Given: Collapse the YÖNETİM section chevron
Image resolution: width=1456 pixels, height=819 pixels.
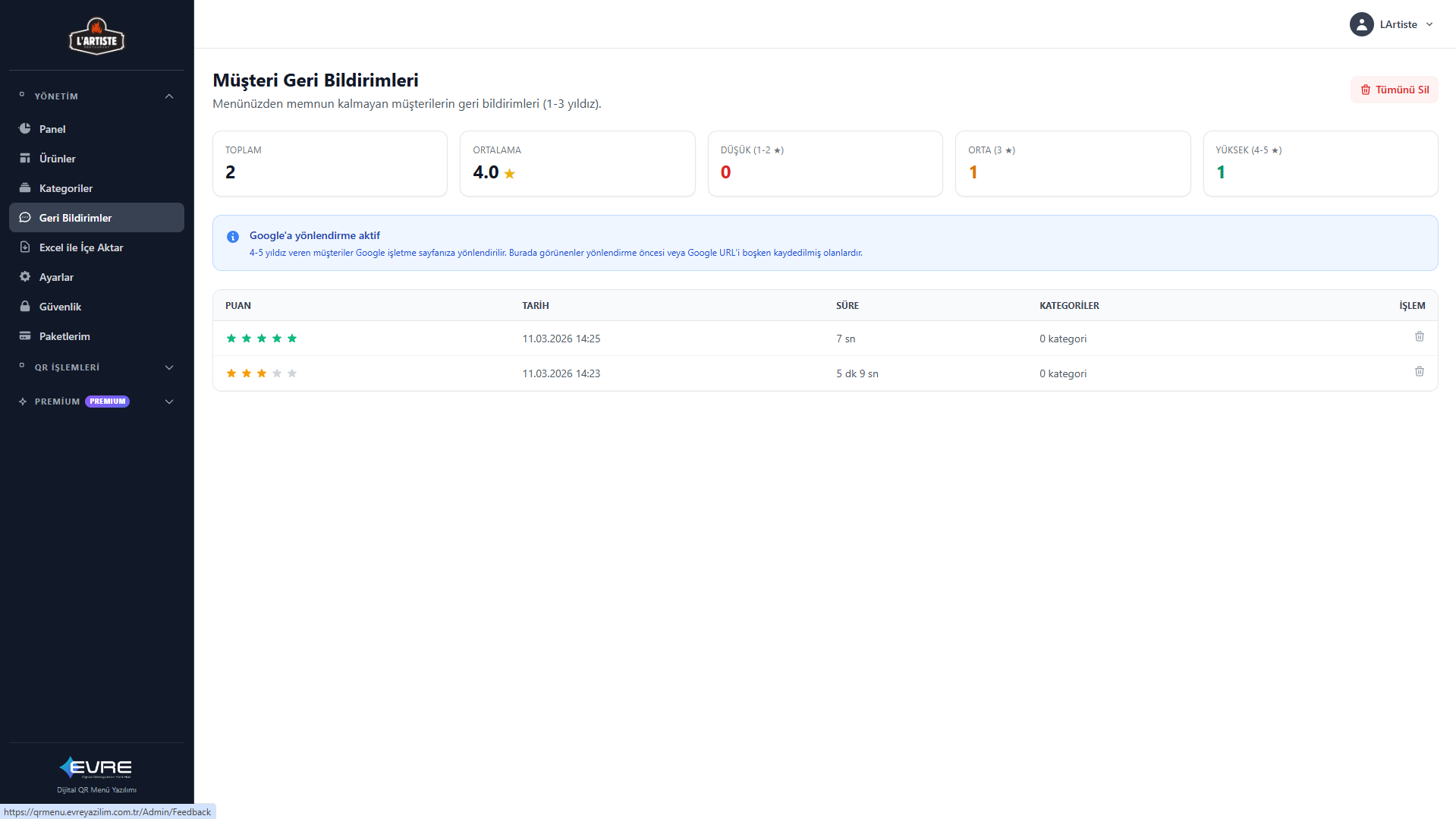Looking at the screenshot, I should [x=169, y=96].
